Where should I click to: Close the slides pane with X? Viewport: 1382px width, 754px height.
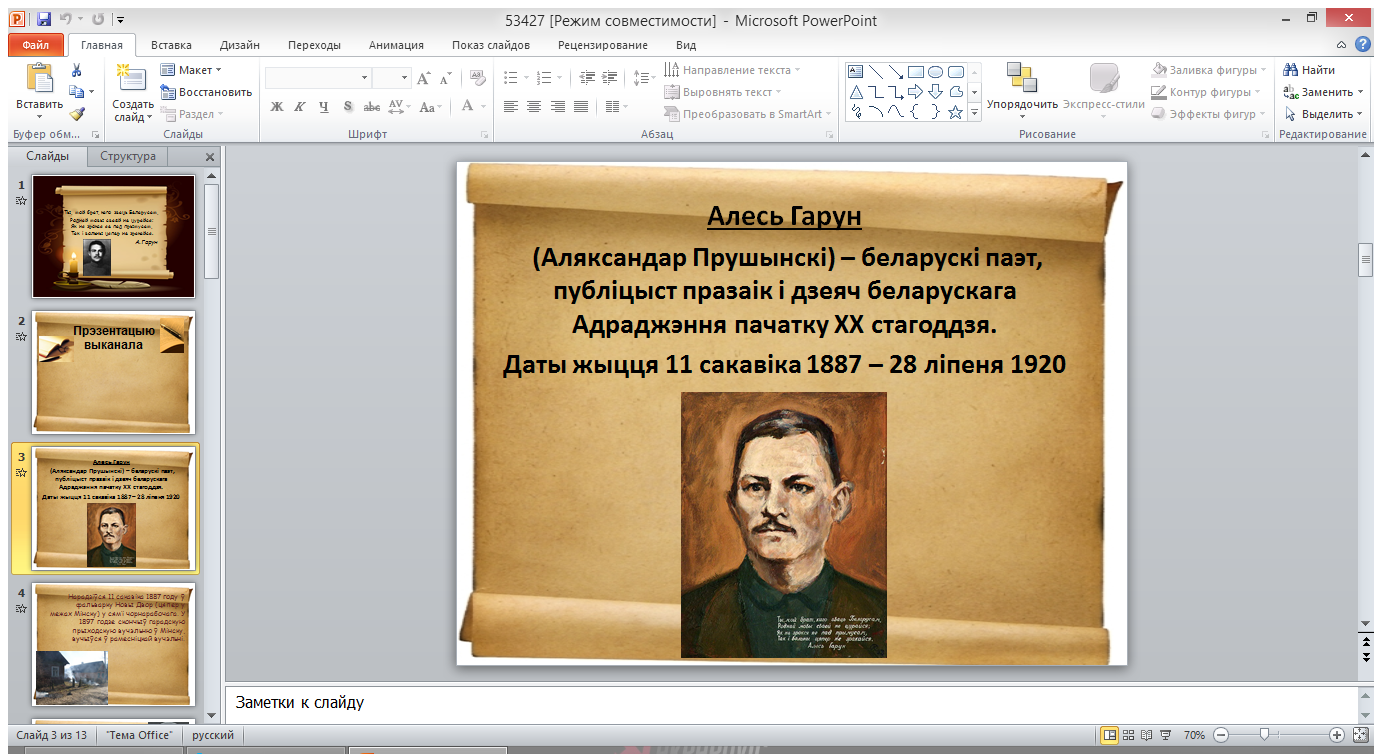pyautogui.click(x=209, y=157)
